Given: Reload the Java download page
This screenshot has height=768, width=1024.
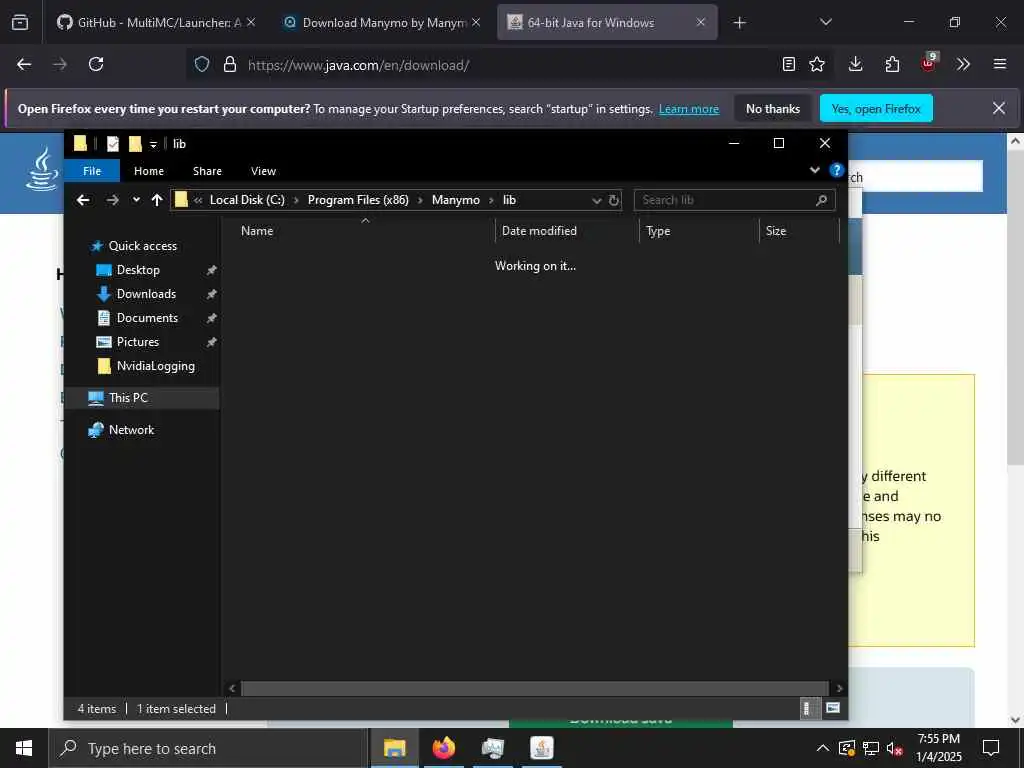Looking at the screenshot, I should (x=96, y=64).
